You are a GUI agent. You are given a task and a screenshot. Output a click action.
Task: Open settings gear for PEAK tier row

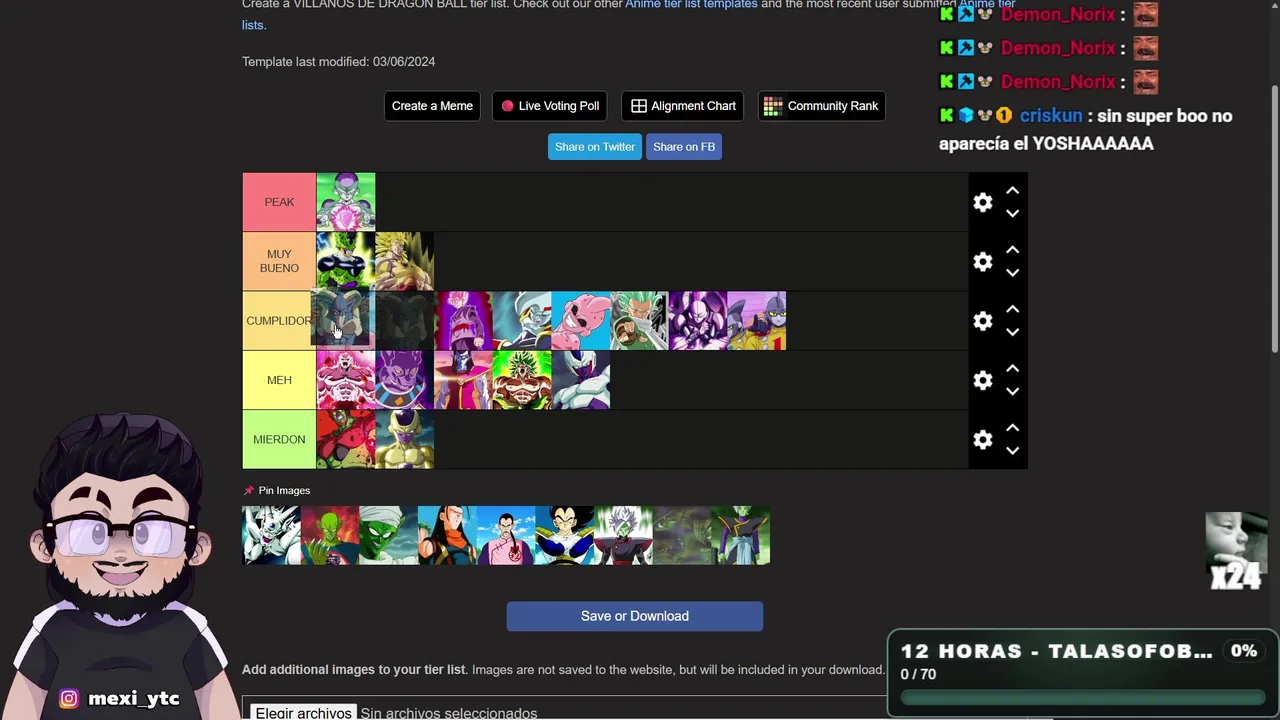point(983,202)
